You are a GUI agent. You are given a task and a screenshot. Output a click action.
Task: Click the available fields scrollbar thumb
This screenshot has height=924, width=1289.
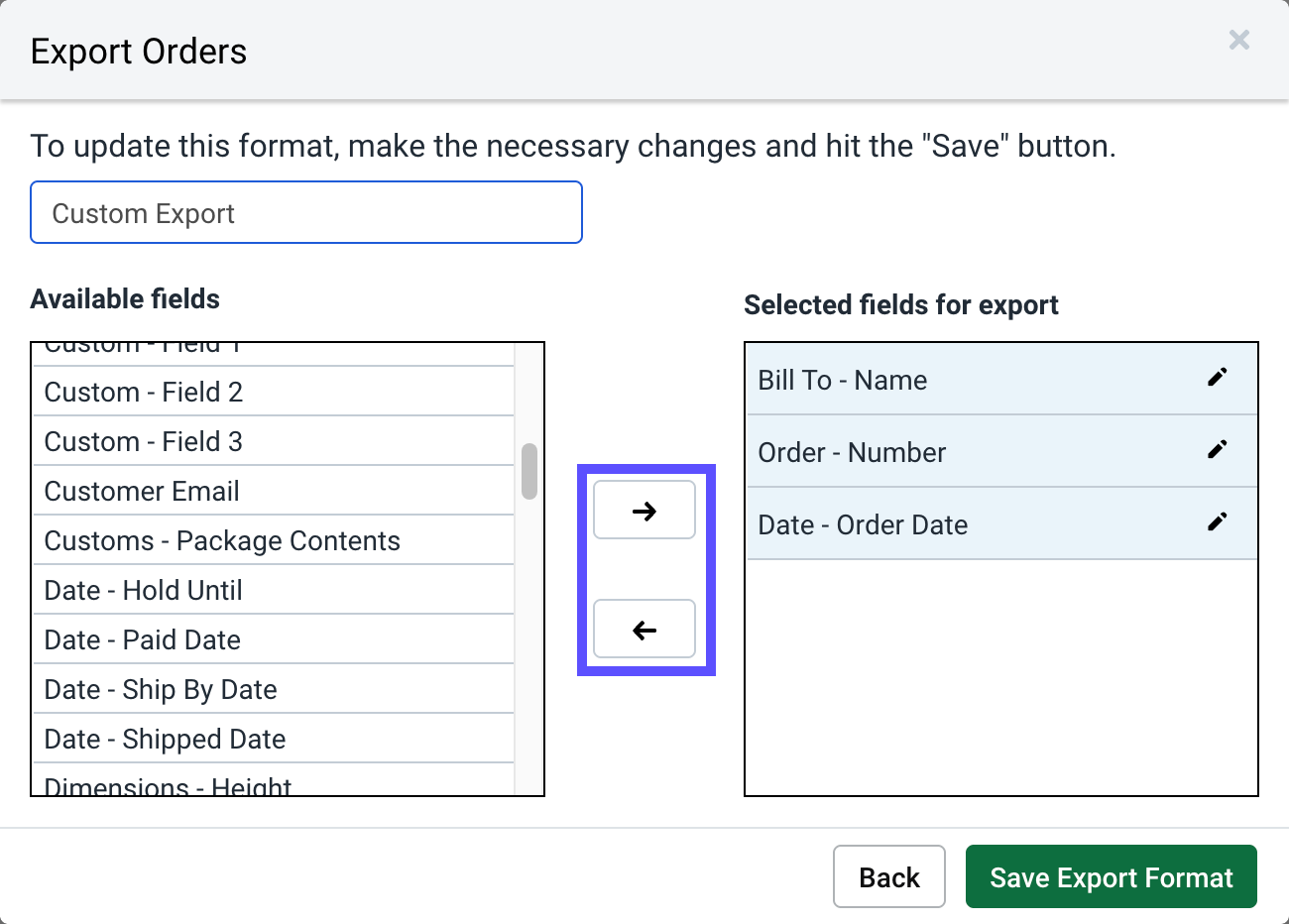click(x=529, y=471)
